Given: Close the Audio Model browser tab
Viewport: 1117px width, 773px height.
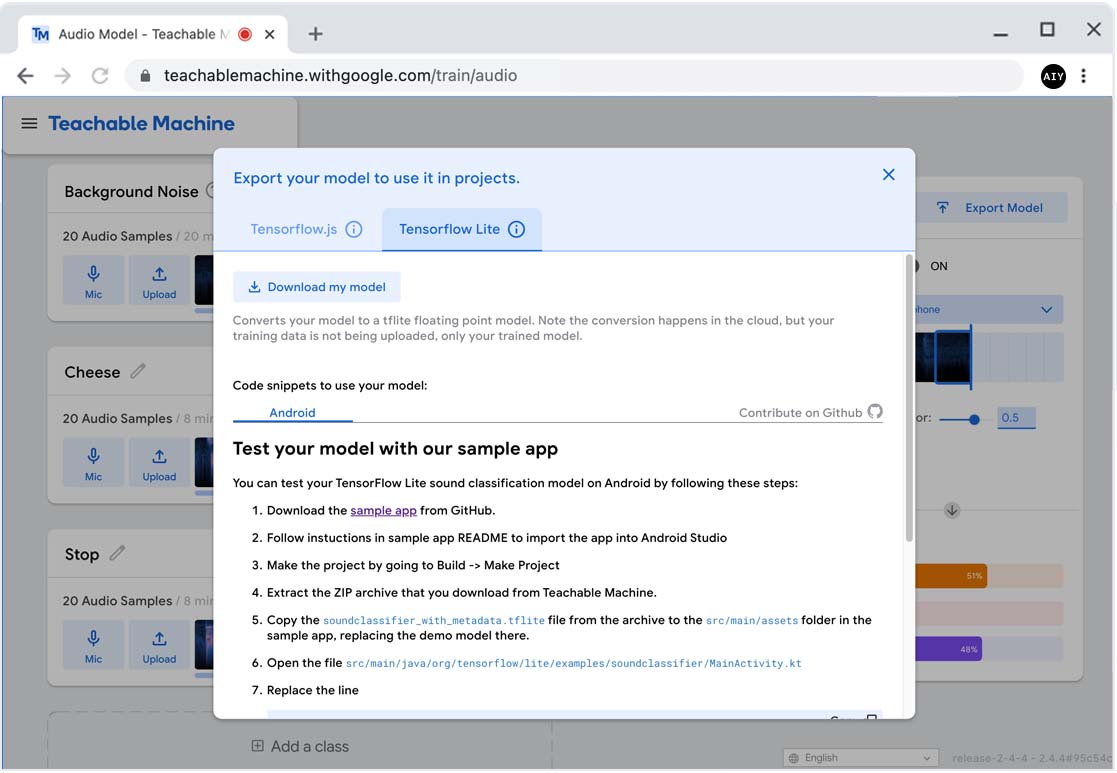Looking at the screenshot, I should [x=269, y=34].
